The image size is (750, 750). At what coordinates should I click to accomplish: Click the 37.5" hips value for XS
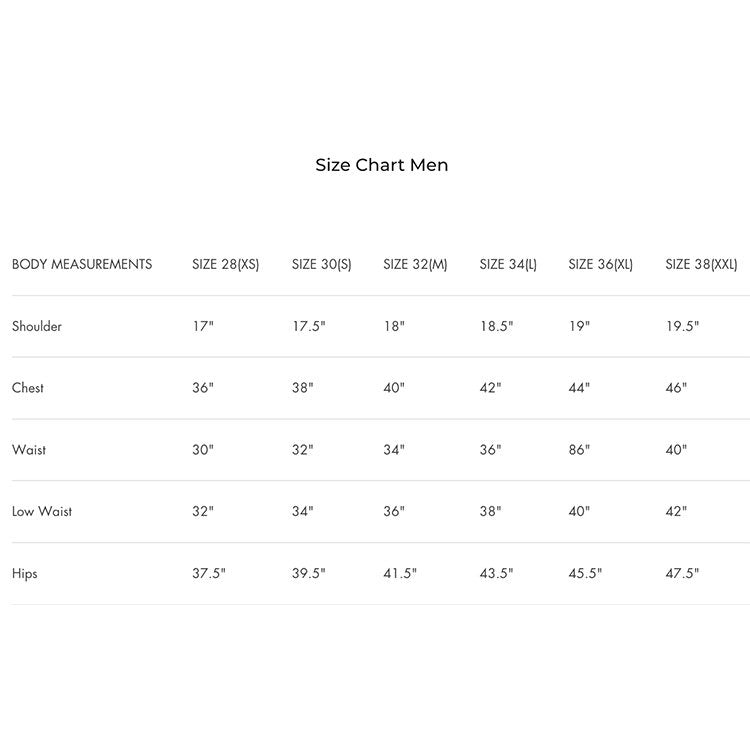pyautogui.click(x=209, y=573)
